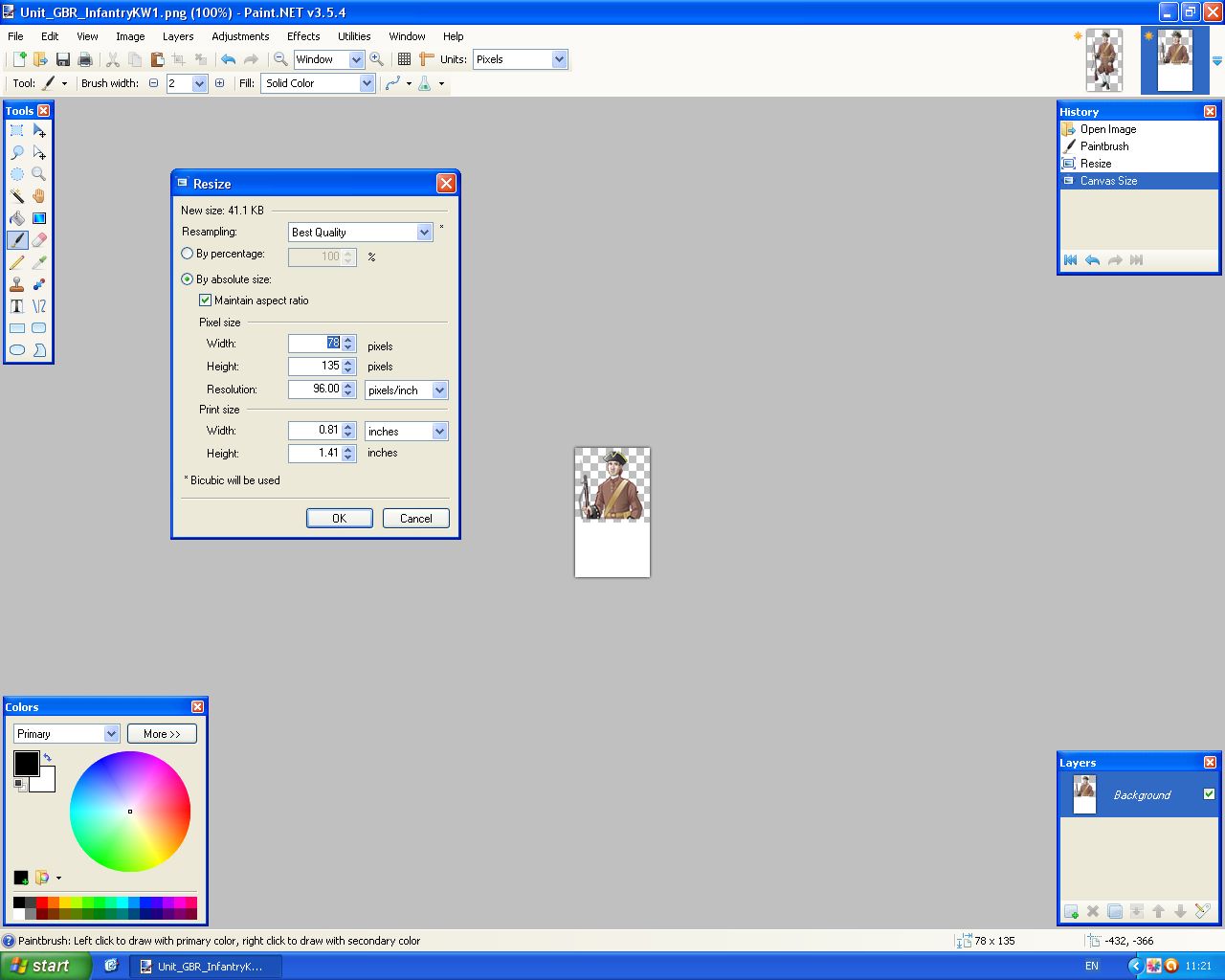Select the Clone Stamp tool
This screenshot has width=1225, height=980.
click(x=17, y=284)
